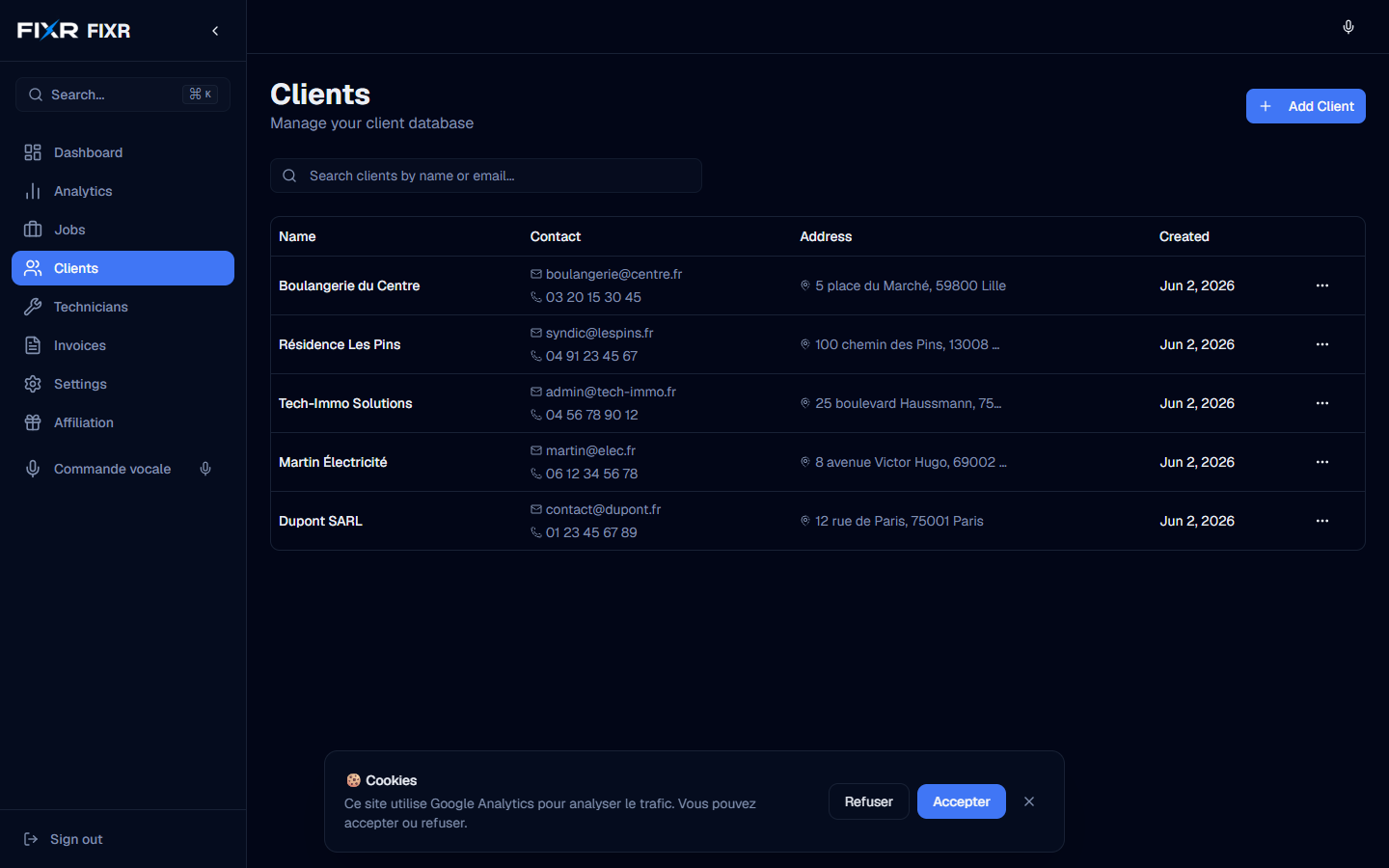Click the Address column header

pyautogui.click(x=826, y=236)
